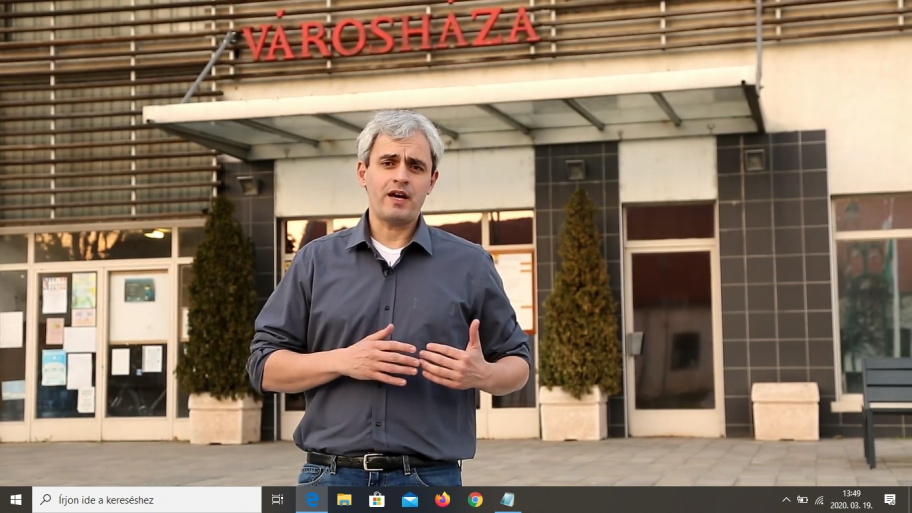
Task: Launch Firefox from the taskbar
Action: tap(442, 499)
